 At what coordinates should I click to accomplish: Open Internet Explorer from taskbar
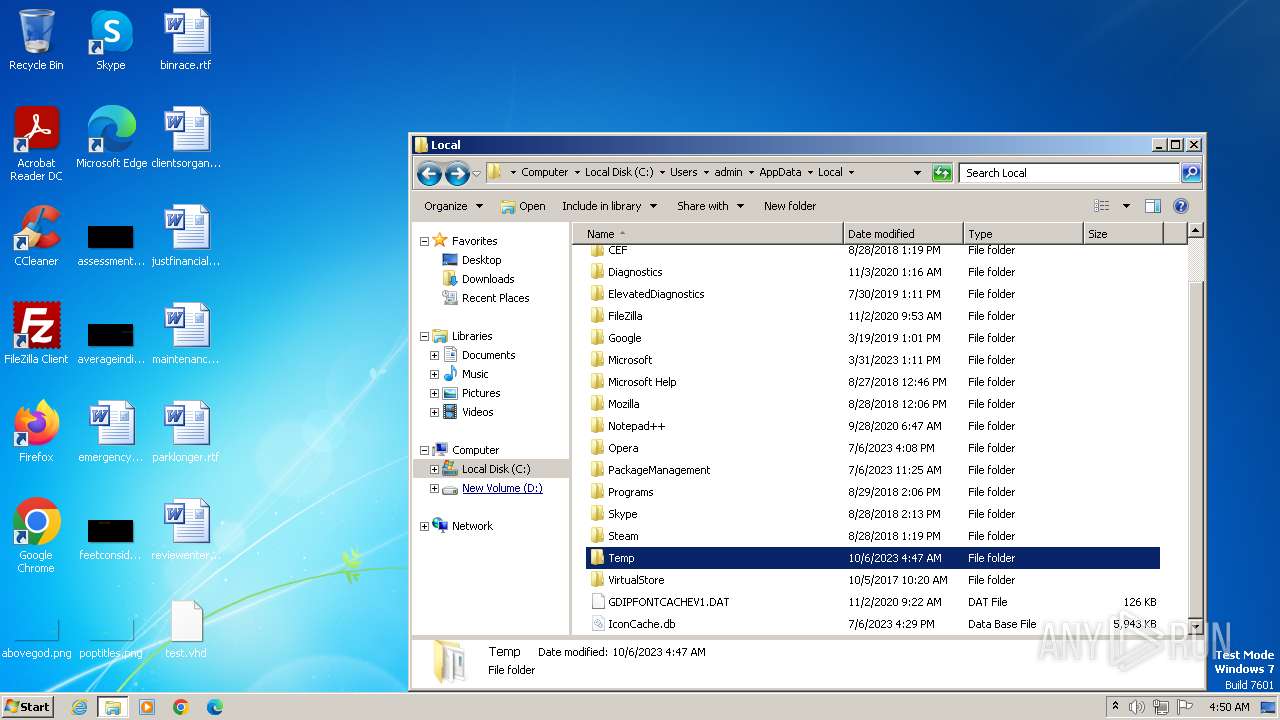point(79,707)
